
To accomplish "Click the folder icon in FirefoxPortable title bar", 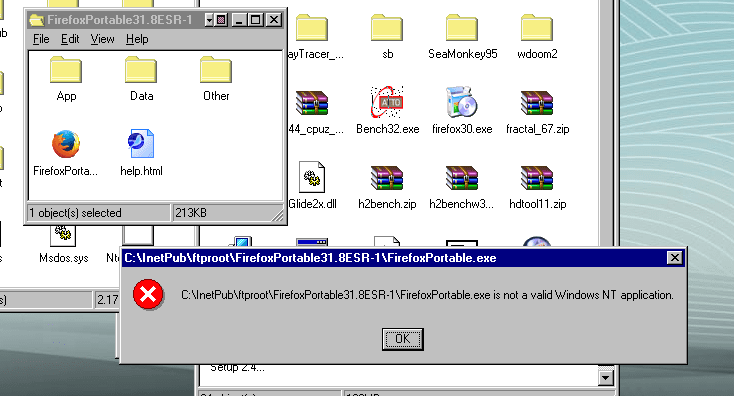I will (x=37, y=20).
